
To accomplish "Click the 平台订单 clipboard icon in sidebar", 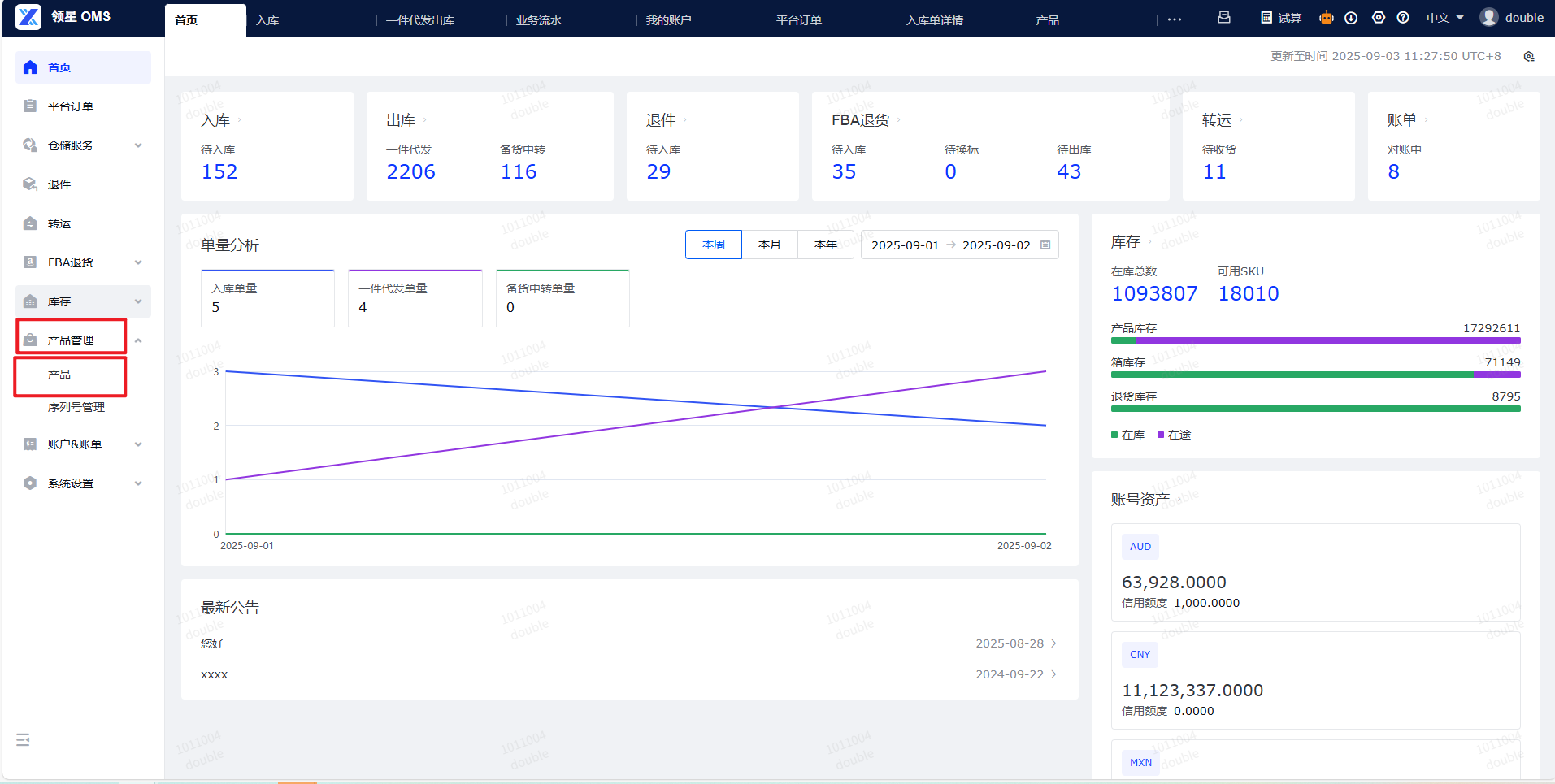I will coord(30,106).
